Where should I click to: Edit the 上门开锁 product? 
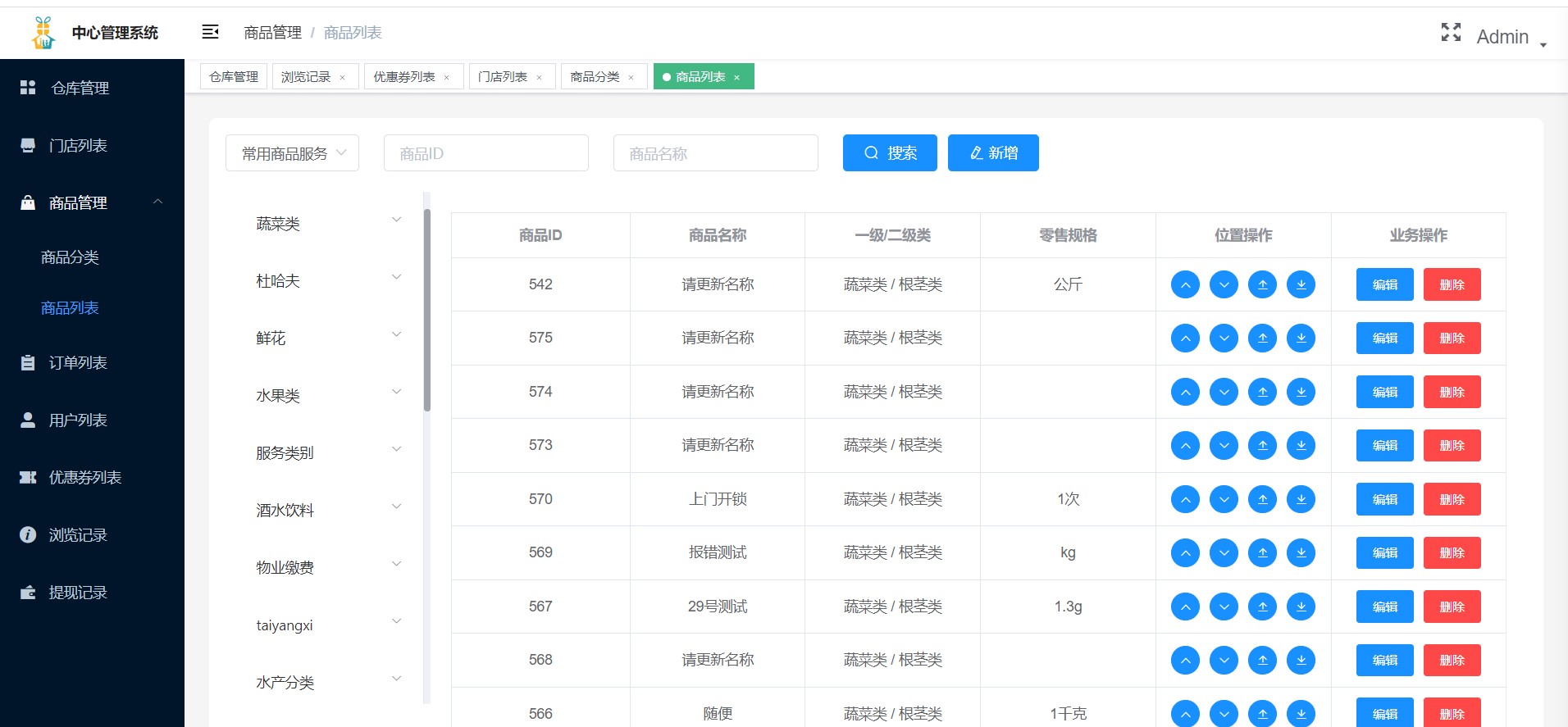point(1384,499)
